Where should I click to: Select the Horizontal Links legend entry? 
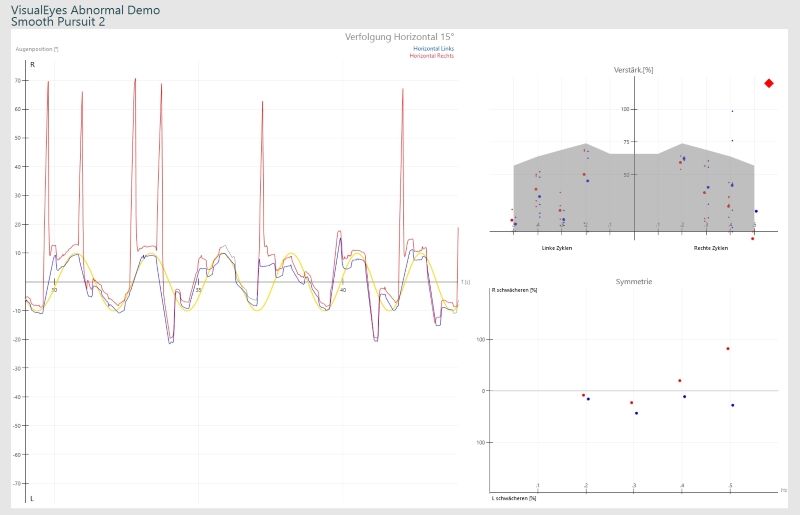pyautogui.click(x=432, y=48)
